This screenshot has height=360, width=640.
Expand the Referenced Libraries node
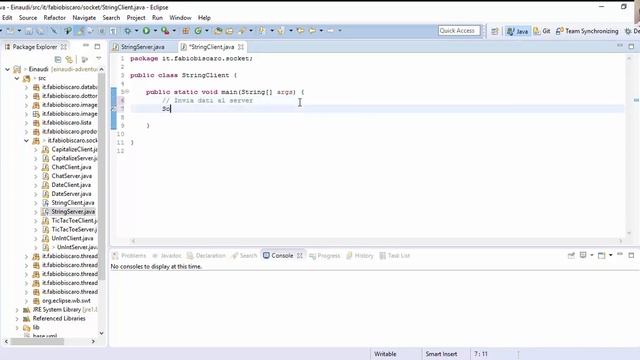(17, 319)
